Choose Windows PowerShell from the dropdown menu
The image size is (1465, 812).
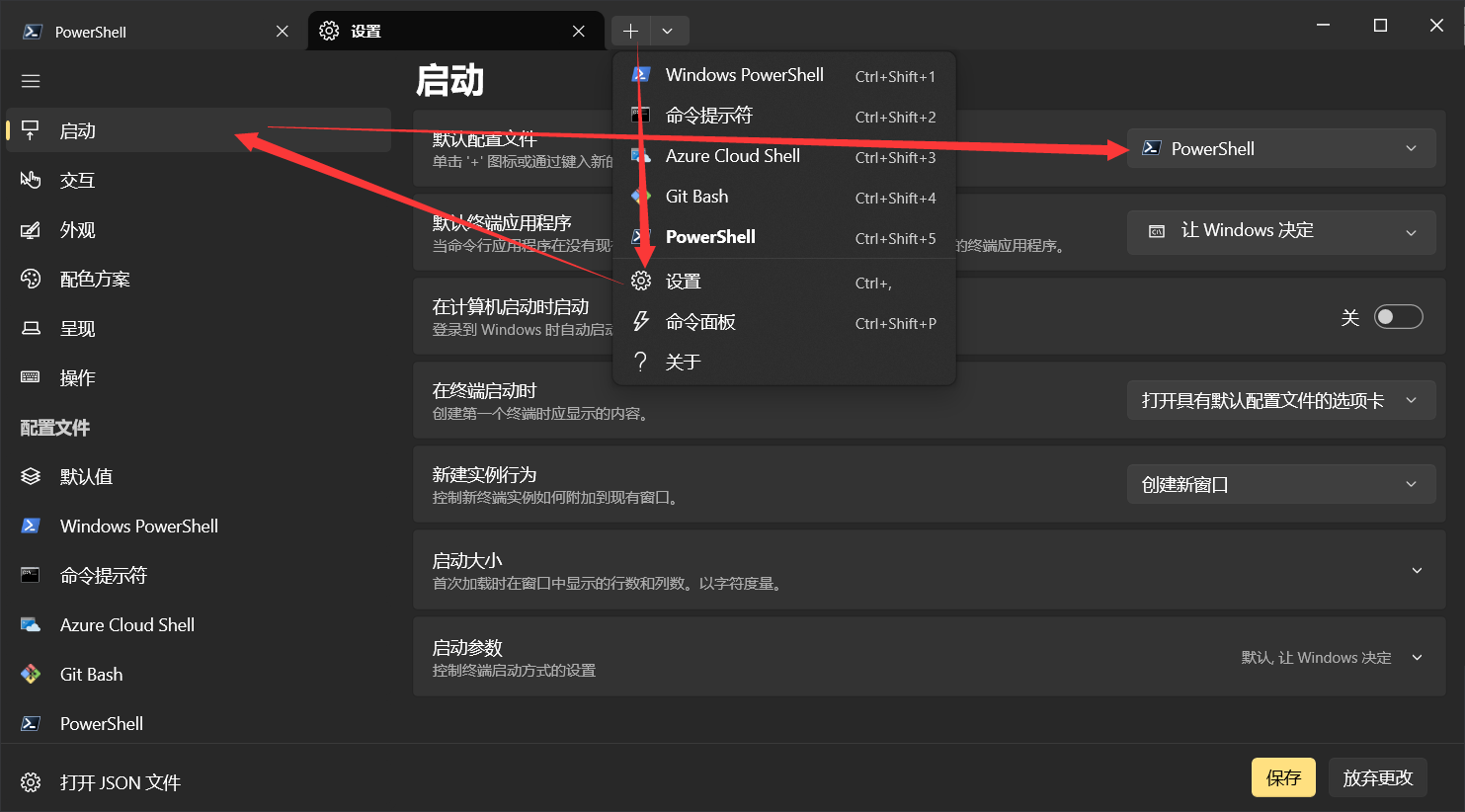pos(784,75)
